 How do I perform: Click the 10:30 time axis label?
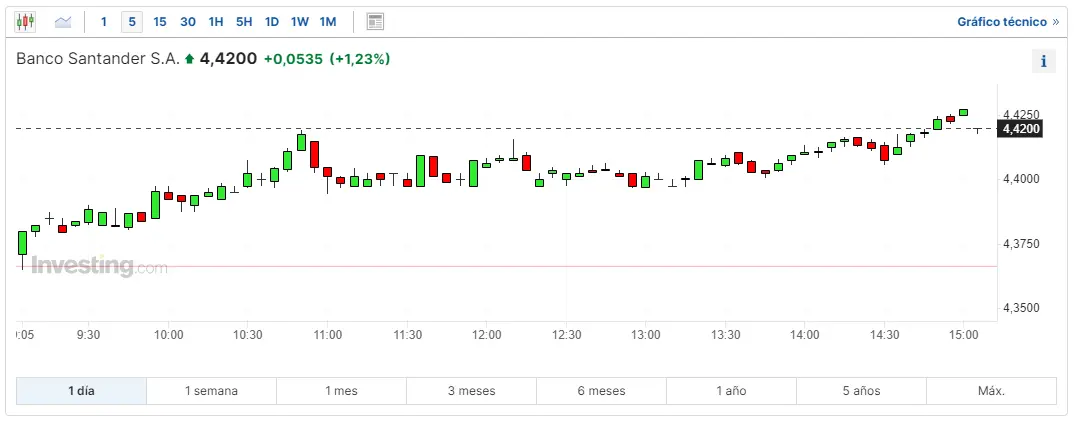point(248,335)
